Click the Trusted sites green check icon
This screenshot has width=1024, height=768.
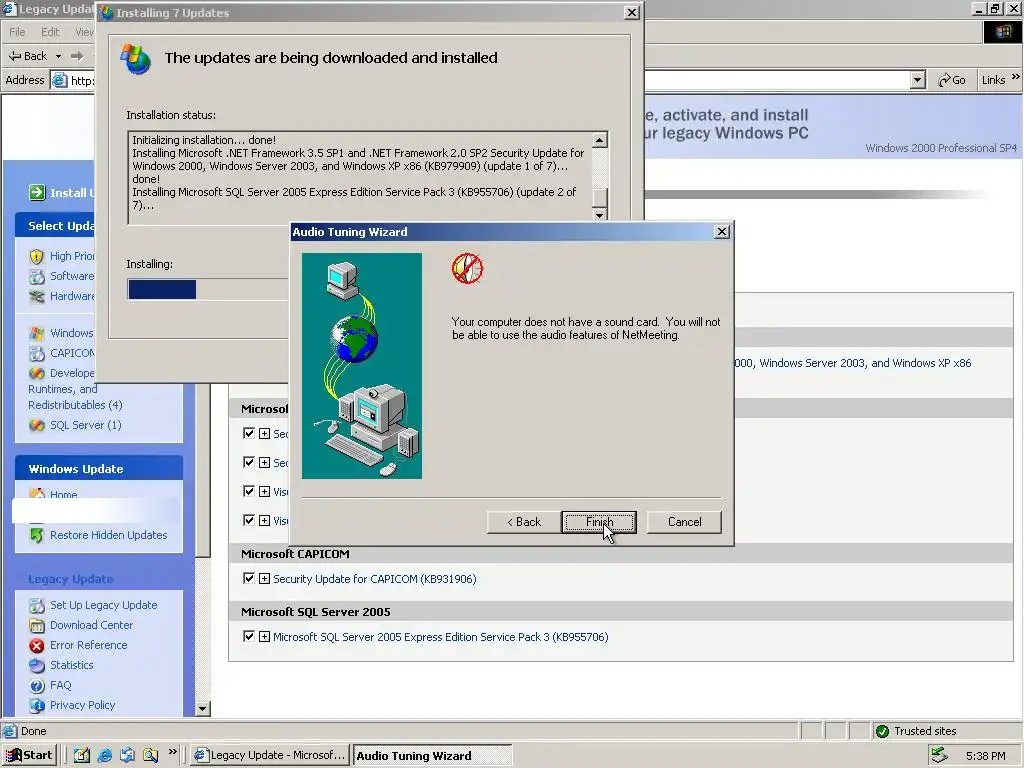click(x=882, y=731)
